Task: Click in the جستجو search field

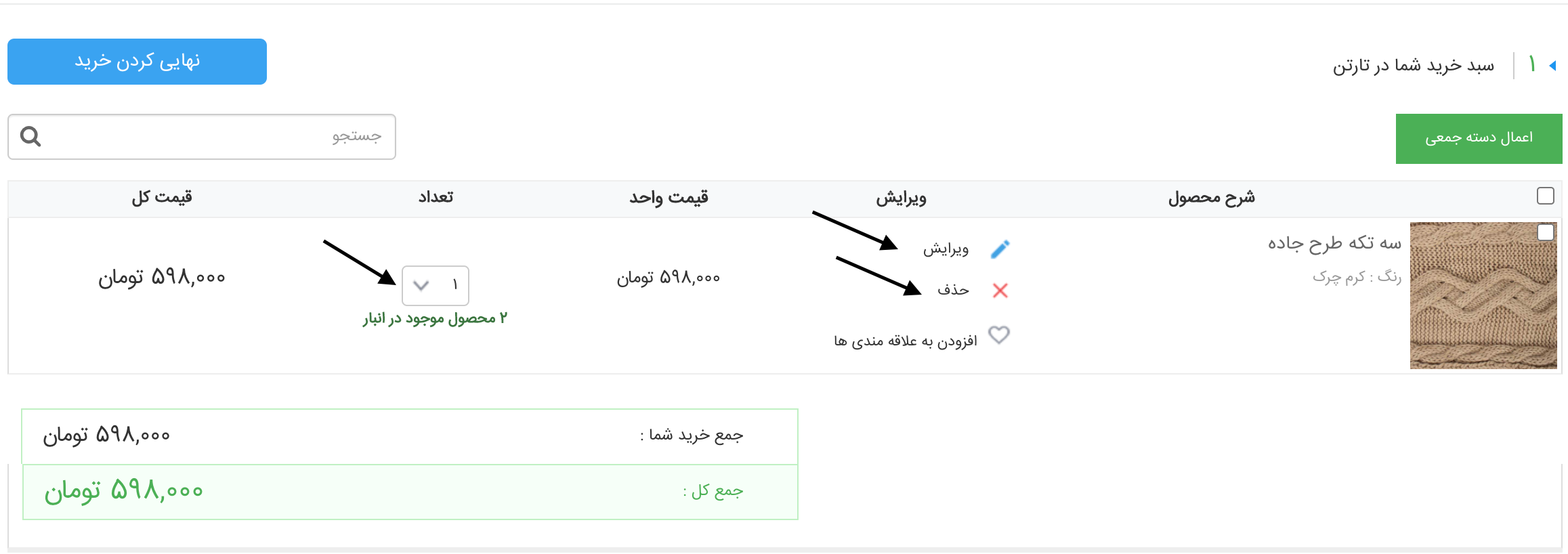Action: [x=203, y=137]
